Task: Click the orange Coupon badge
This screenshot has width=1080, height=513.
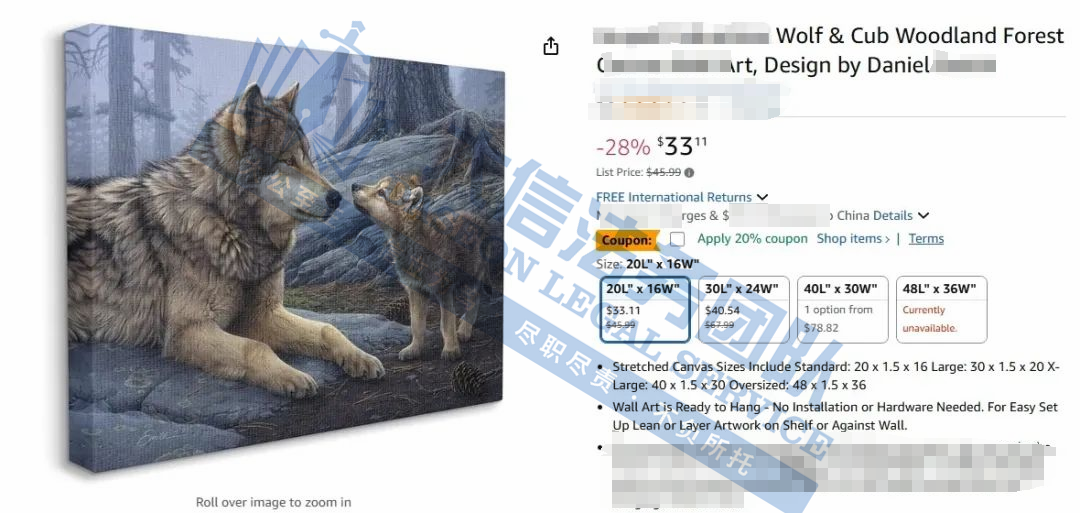Action: [625, 240]
